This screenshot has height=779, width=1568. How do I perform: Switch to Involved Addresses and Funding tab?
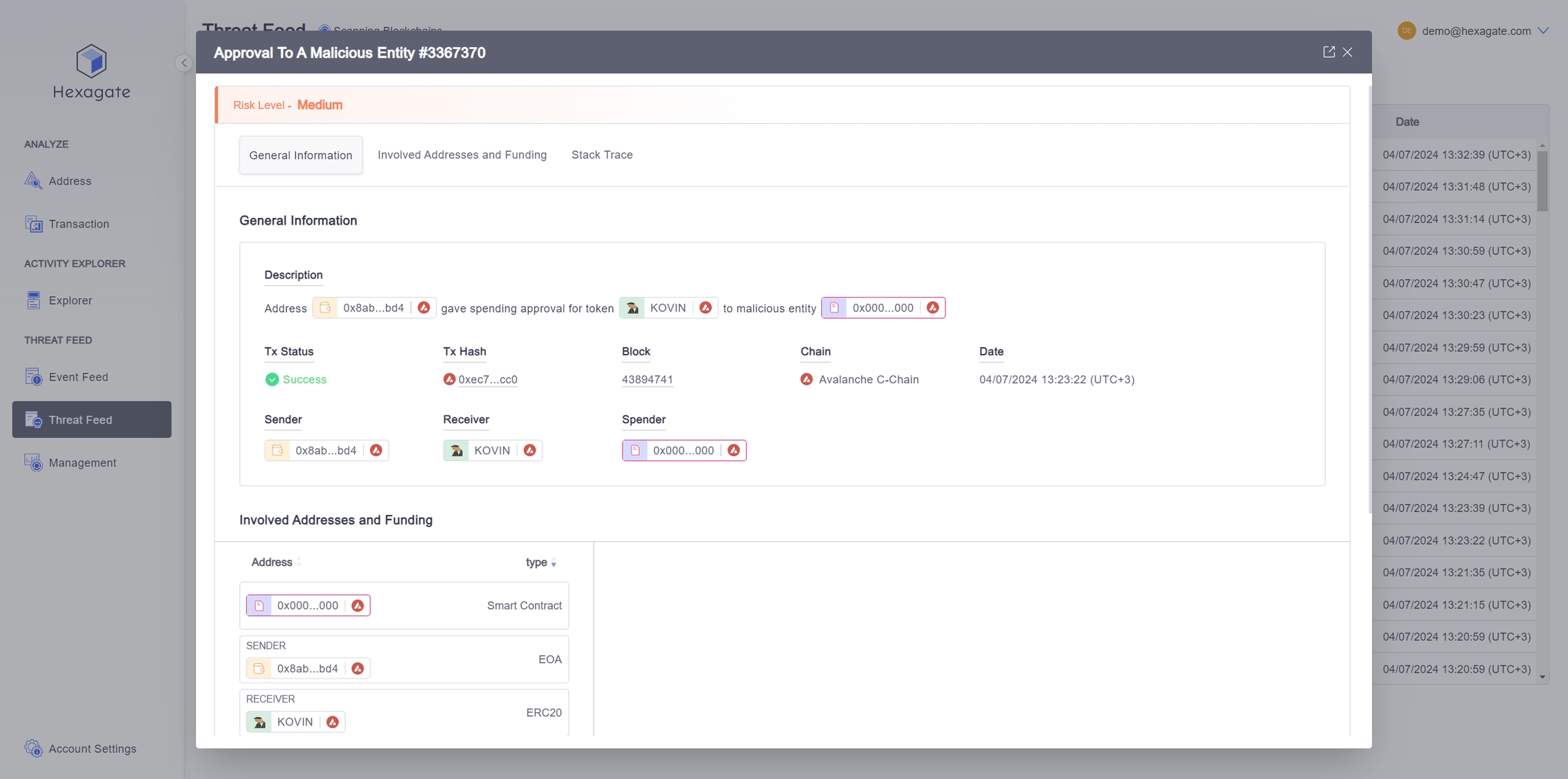click(x=462, y=155)
